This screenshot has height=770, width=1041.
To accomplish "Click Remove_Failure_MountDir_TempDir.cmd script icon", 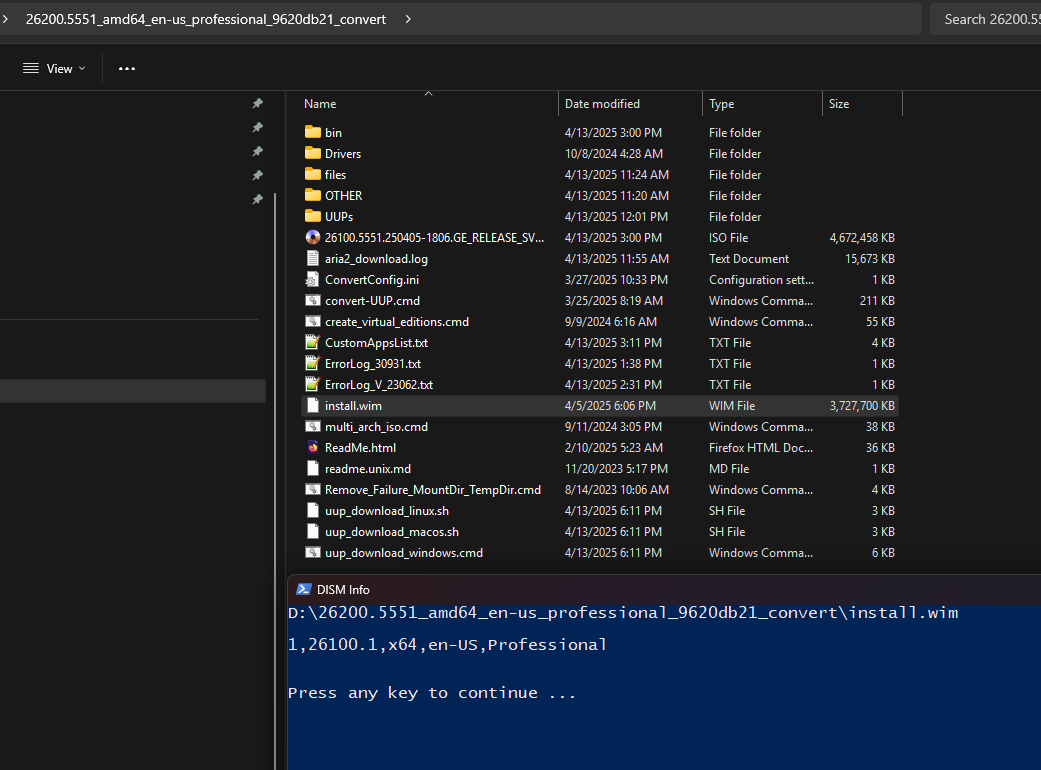I will coord(313,490).
